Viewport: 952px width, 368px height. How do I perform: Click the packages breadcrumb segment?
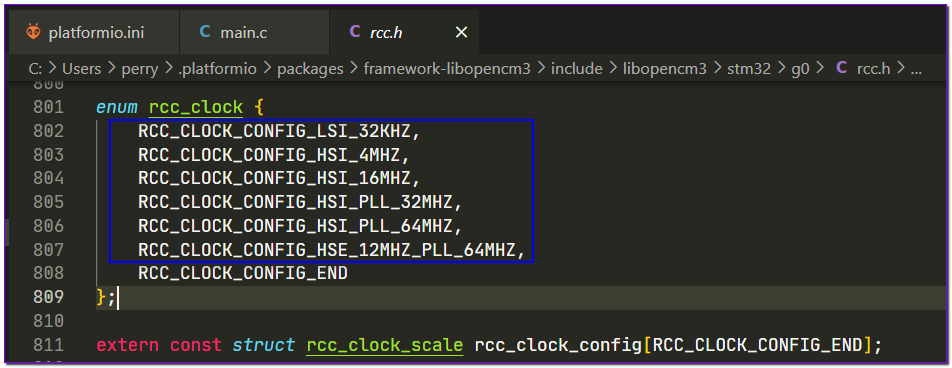(x=310, y=69)
